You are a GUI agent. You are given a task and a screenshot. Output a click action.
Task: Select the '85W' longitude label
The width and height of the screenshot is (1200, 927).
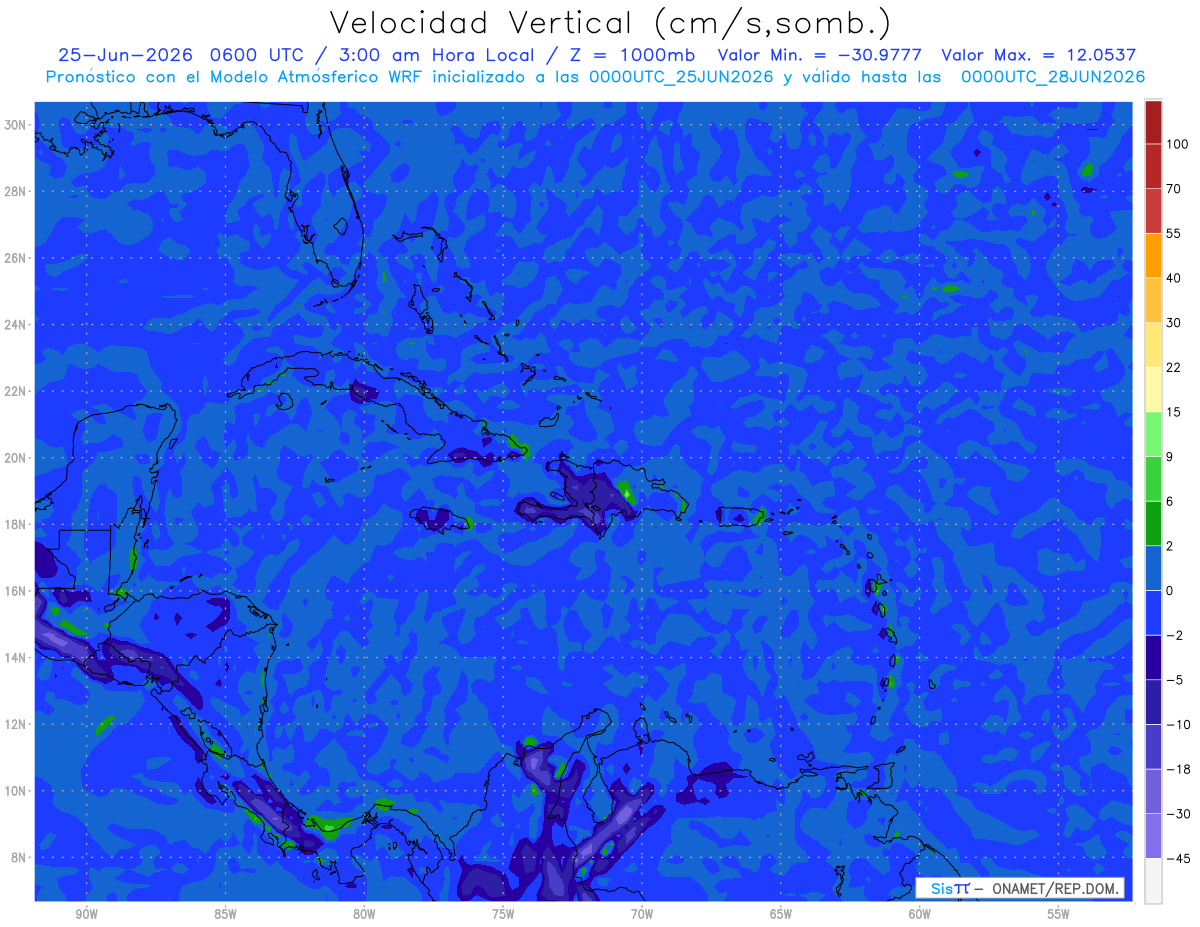point(225,914)
